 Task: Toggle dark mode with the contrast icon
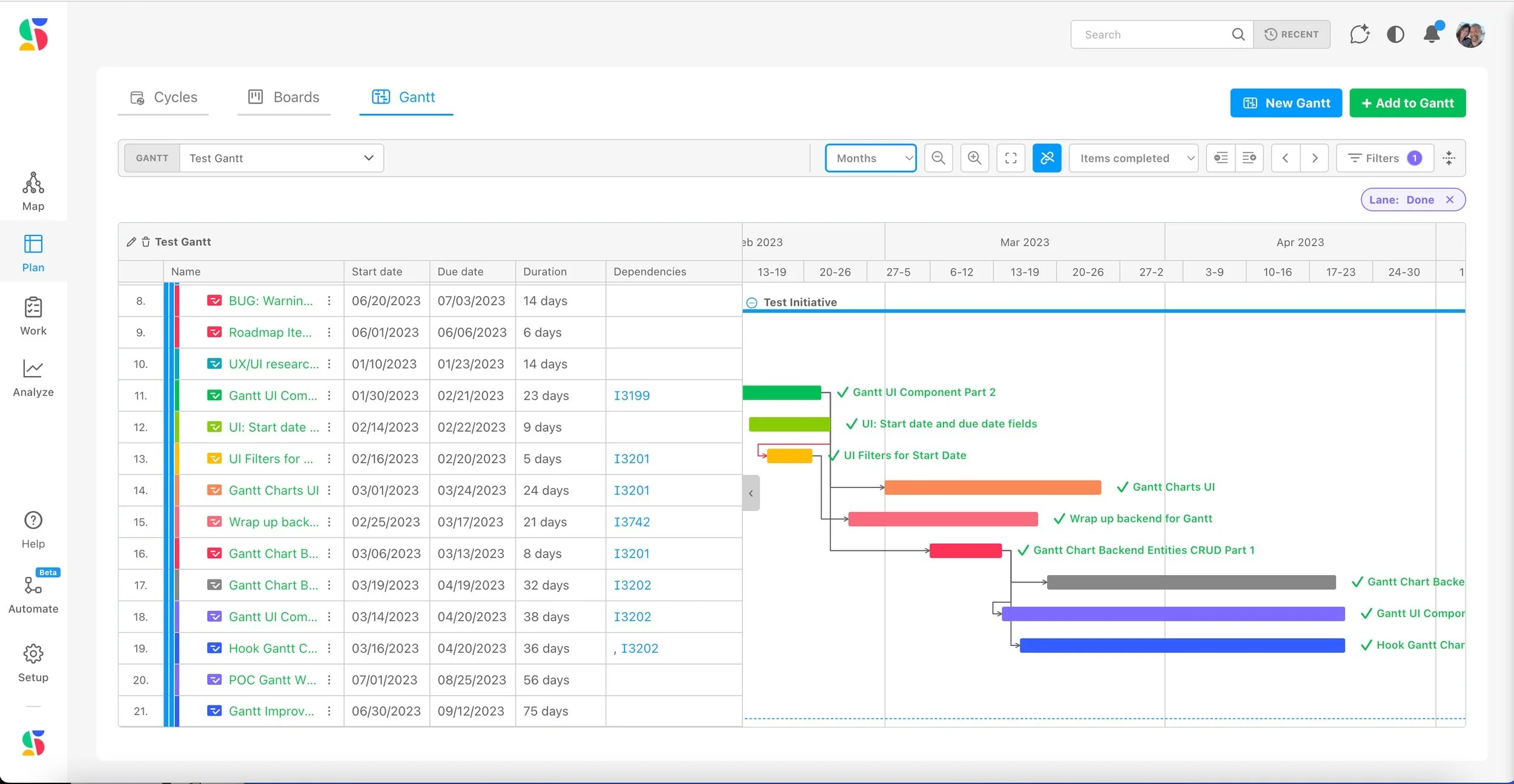1395,35
